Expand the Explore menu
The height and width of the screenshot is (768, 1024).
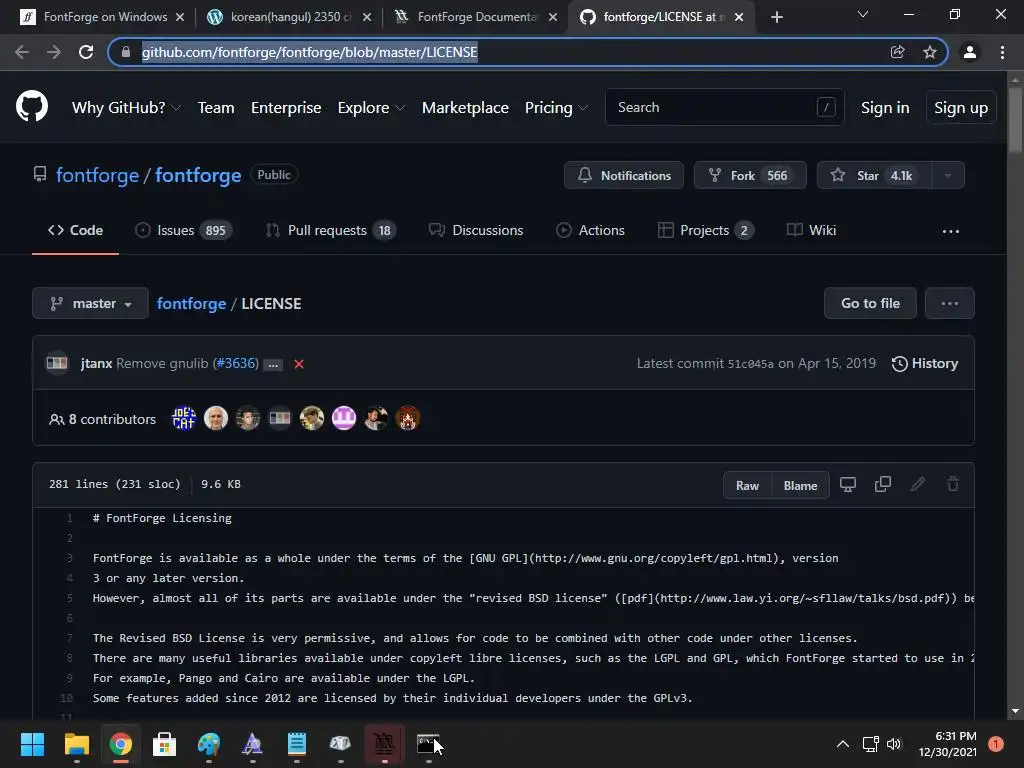pyautogui.click(x=371, y=108)
